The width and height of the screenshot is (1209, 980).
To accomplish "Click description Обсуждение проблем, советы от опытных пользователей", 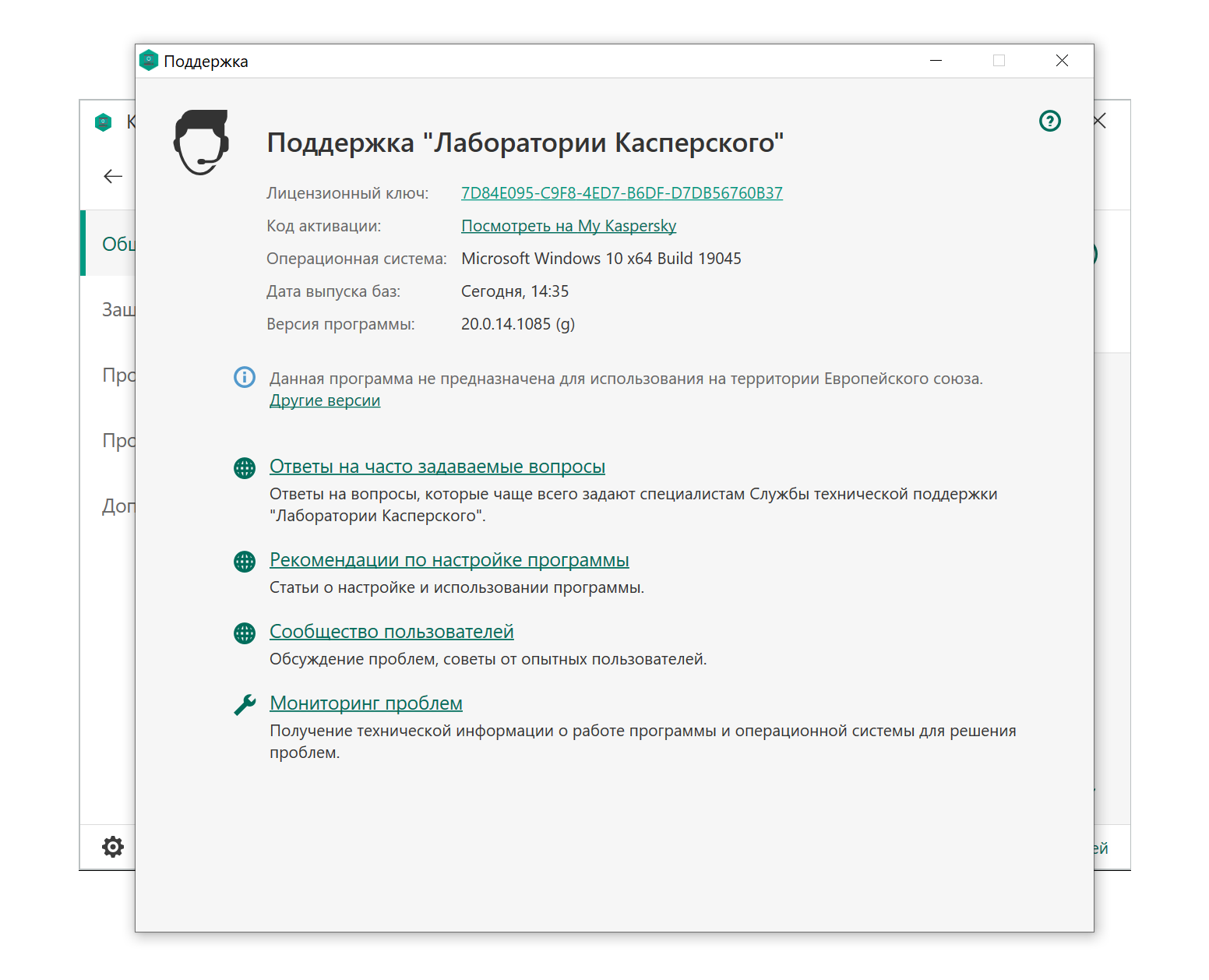I will coord(488,659).
